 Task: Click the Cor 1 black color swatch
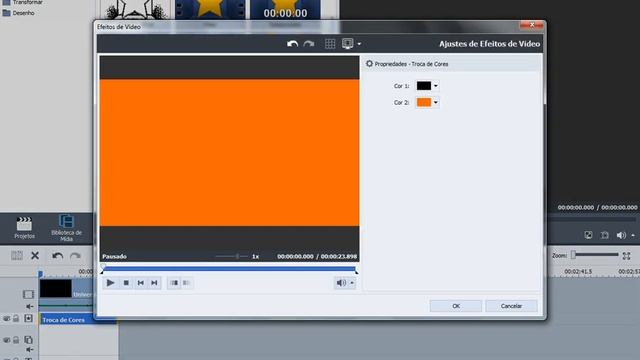pos(424,86)
